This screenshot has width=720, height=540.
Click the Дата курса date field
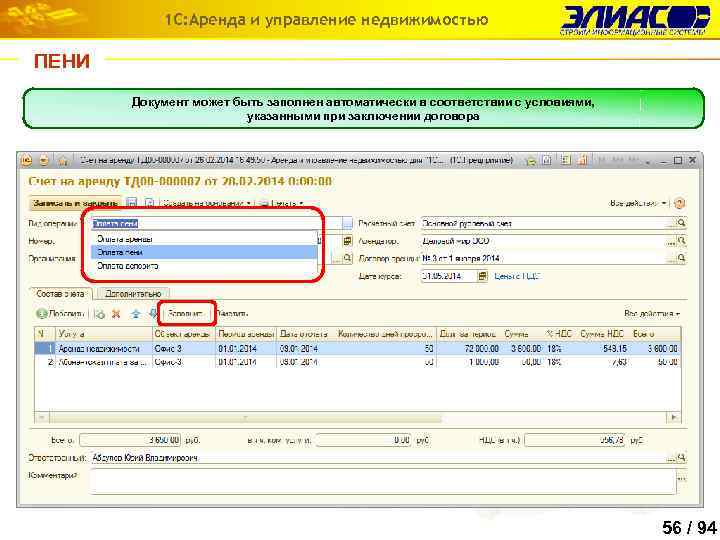pyautogui.click(x=449, y=276)
